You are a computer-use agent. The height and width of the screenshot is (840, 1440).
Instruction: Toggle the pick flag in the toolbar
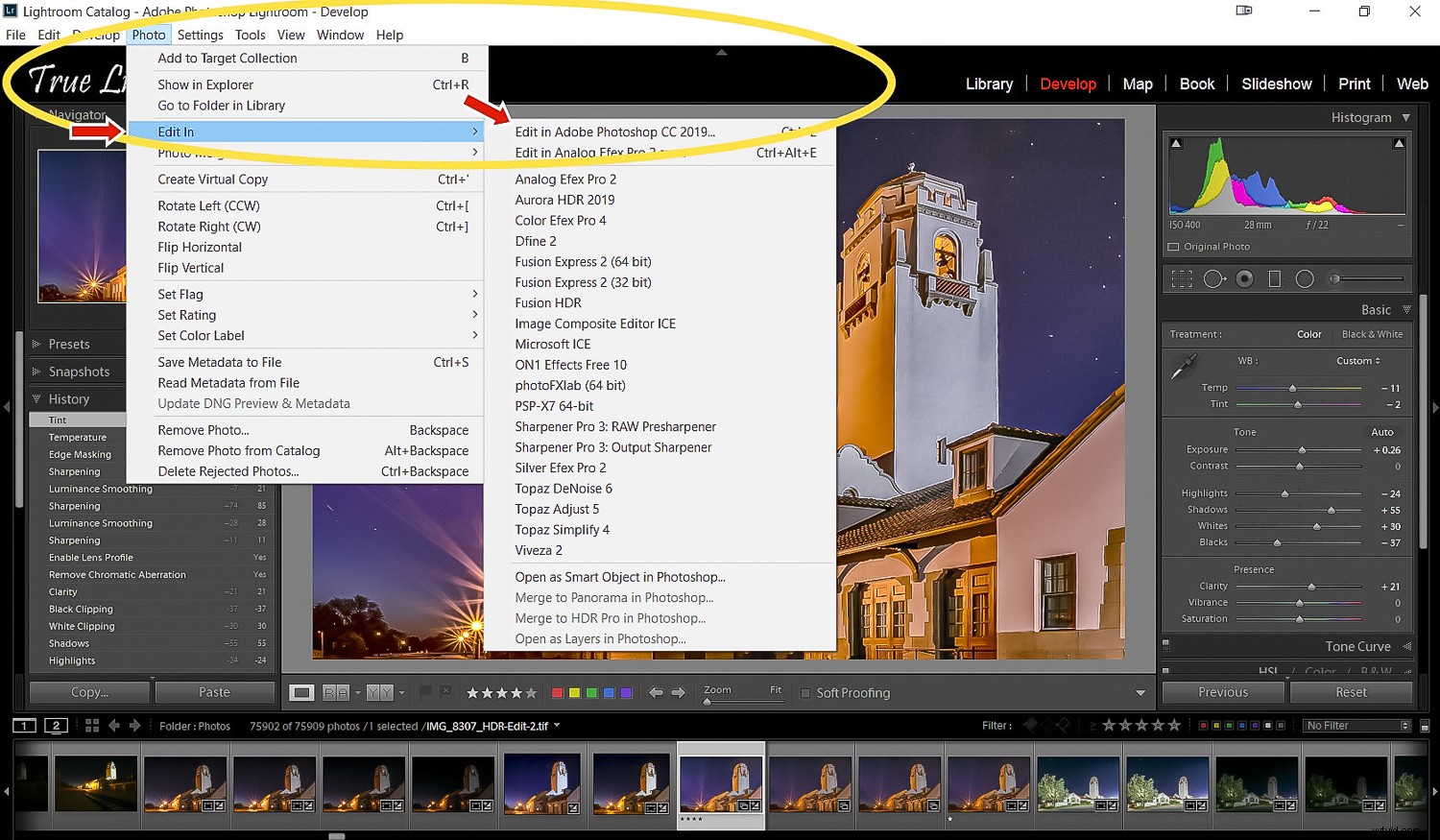pos(423,692)
